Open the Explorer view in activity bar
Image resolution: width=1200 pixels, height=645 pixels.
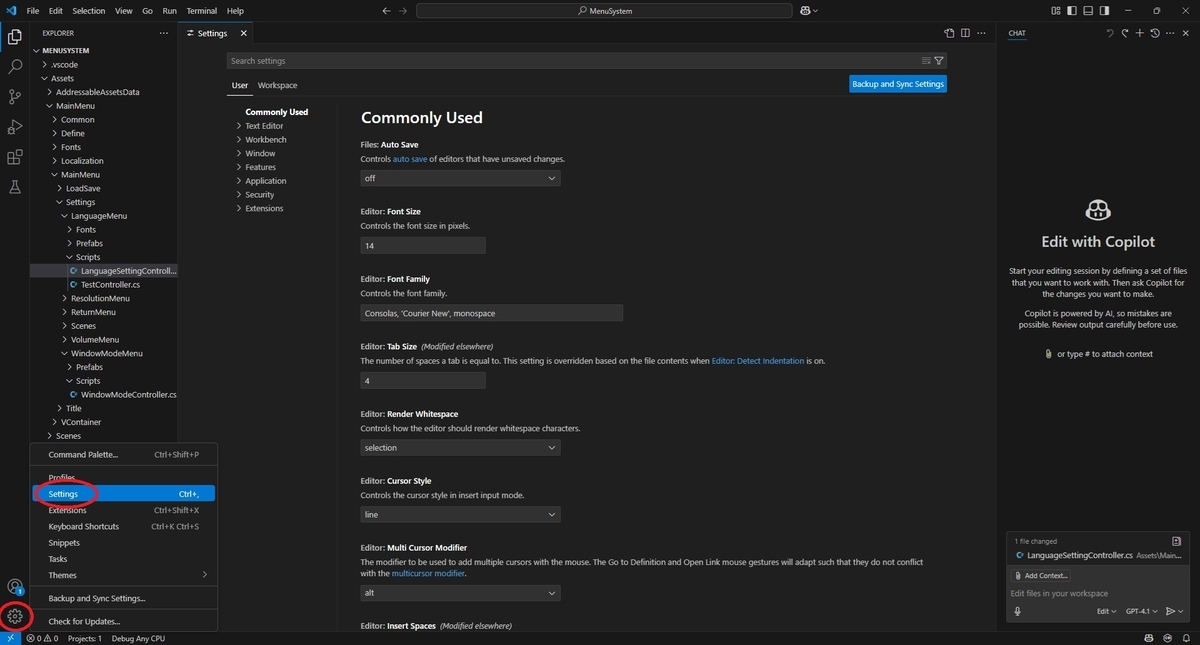coord(15,37)
